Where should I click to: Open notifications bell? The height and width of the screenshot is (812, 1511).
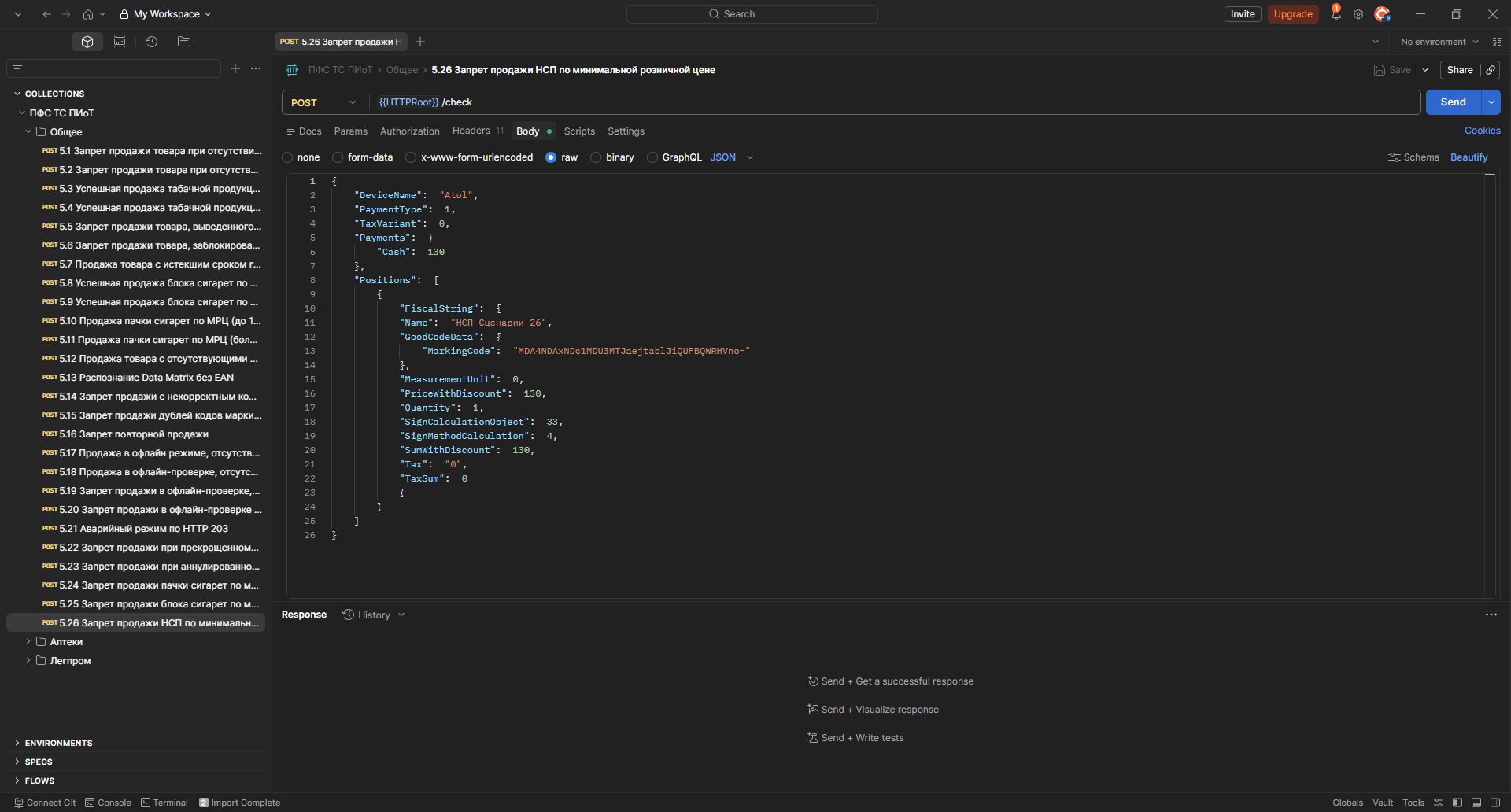[1336, 13]
